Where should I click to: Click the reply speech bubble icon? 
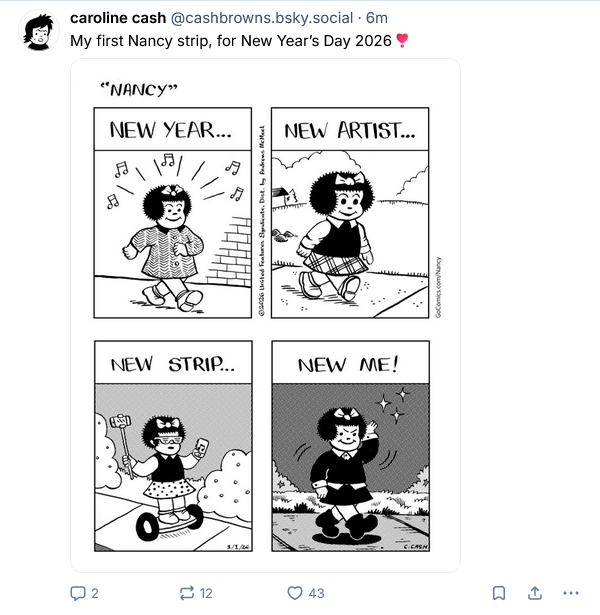78,593
